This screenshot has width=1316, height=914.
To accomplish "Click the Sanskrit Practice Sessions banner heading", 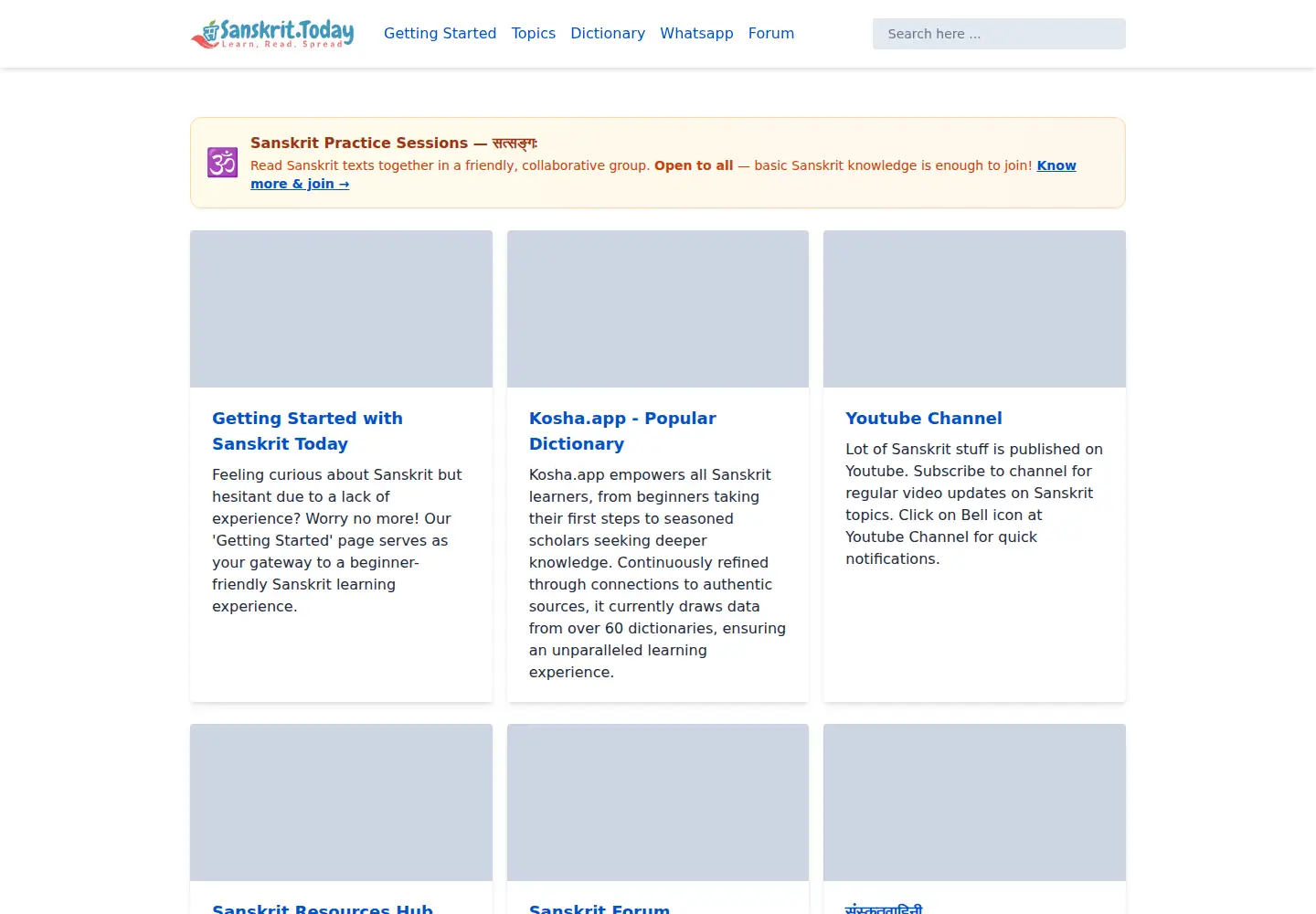I will pos(394,143).
